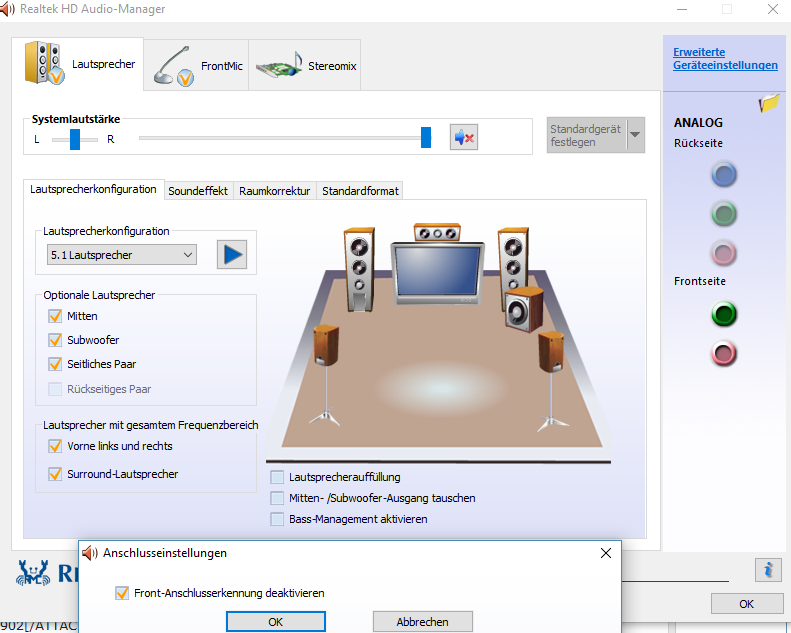This screenshot has width=791, height=633.
Task: Open Erweiterte Geräteeinstellungen link
Action: click(725, 59)
